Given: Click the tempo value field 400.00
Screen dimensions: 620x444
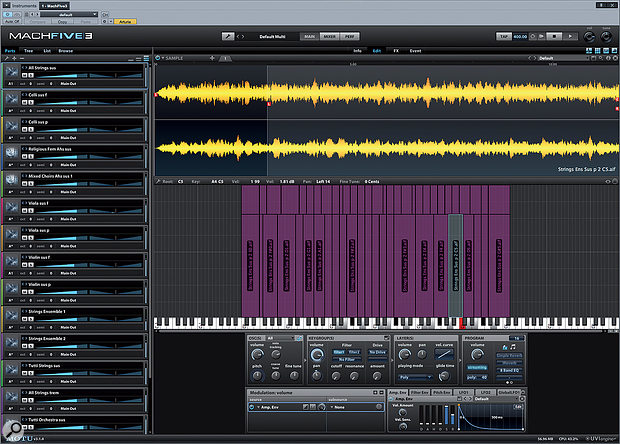Looking at the screenshot, I should click(x=520, y=36).
